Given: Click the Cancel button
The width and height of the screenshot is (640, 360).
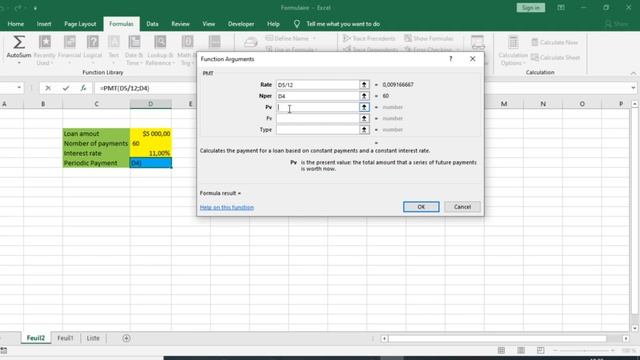Looking at the screenshot, I should click(x=462, y=207).
